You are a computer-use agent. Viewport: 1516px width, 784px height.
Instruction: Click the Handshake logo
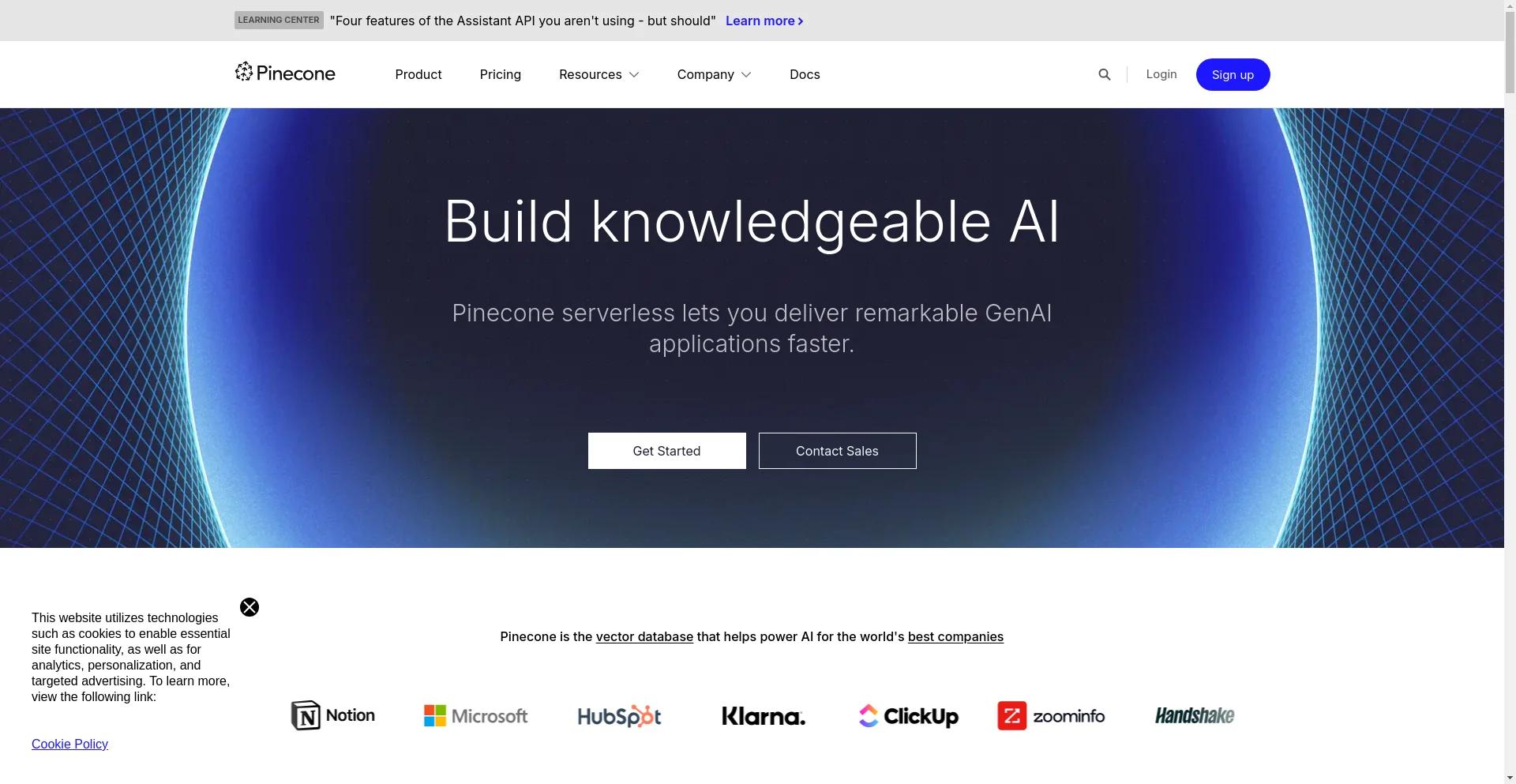pos(1195,716)
